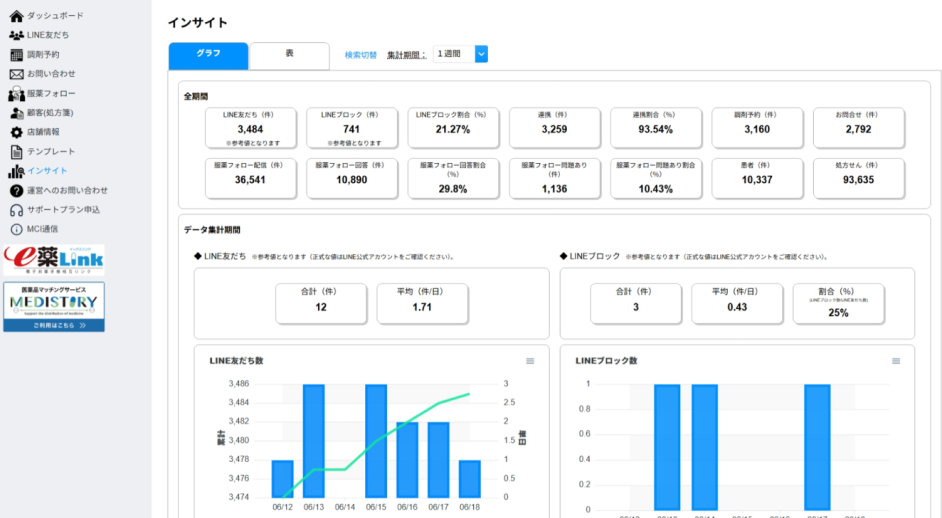Click the テンプレート document icon

[16, 152]
